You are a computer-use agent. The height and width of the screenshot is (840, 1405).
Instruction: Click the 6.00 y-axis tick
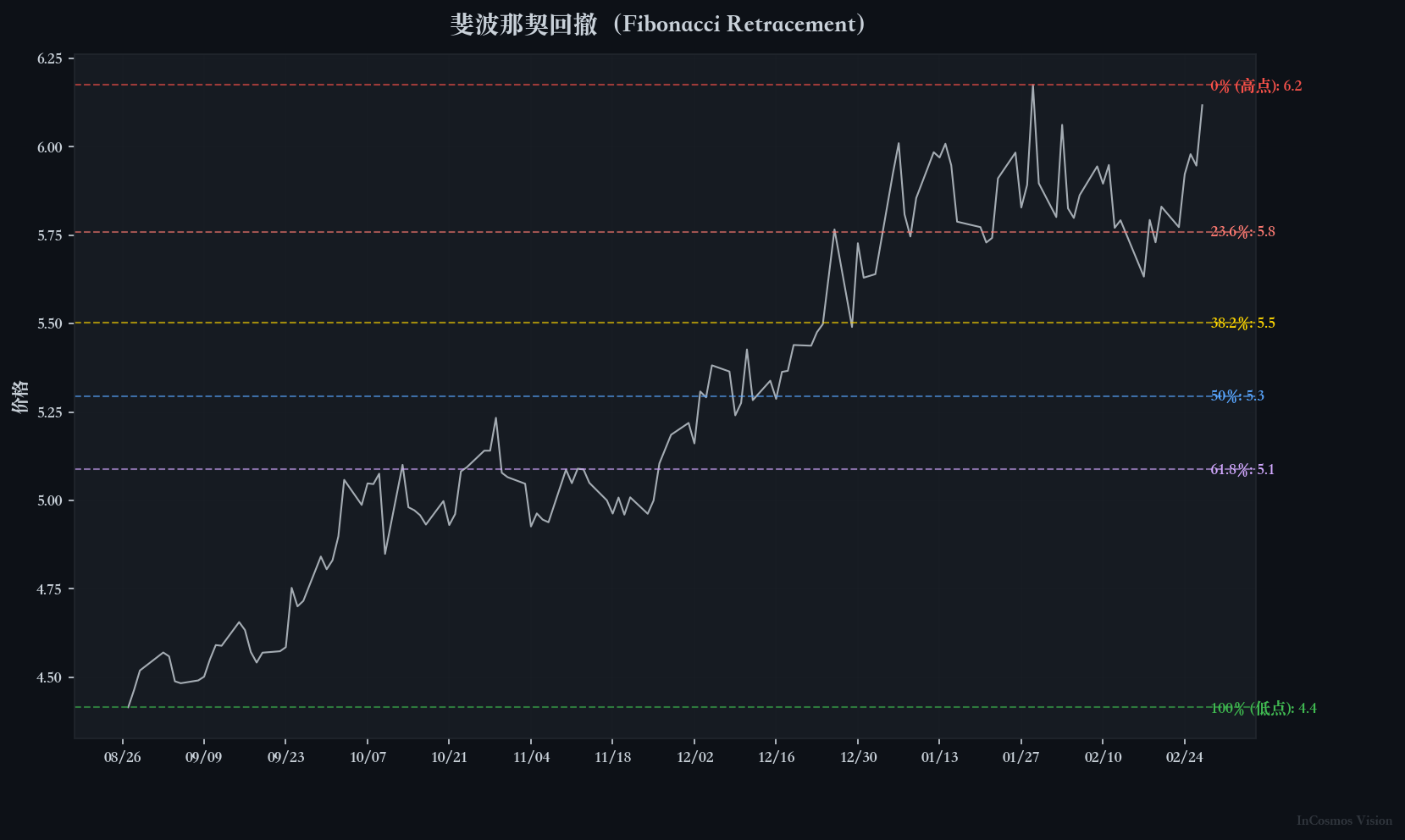click(x=50, y=147)
